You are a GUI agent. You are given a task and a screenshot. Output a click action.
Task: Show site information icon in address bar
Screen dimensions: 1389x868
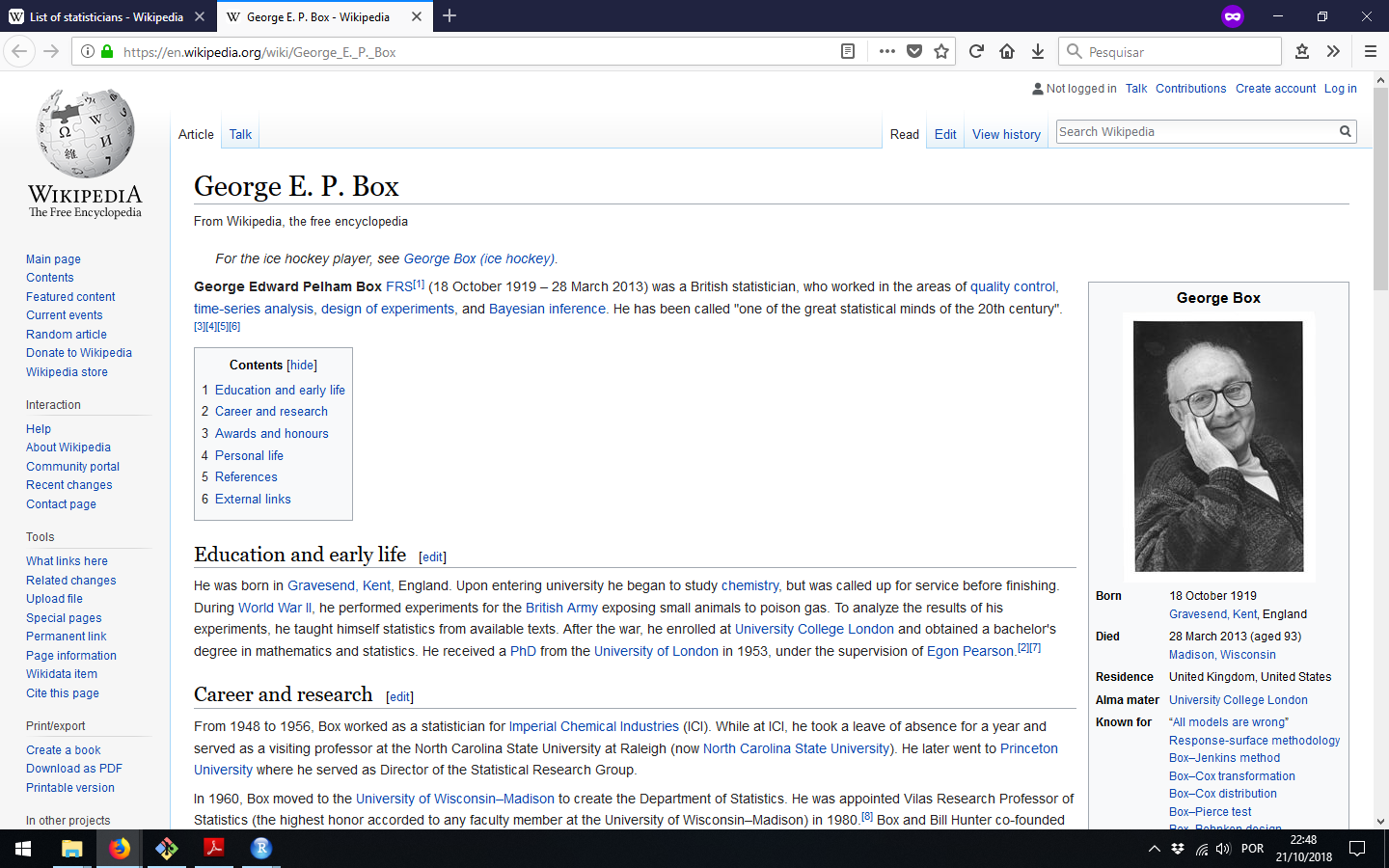[87, 51]
